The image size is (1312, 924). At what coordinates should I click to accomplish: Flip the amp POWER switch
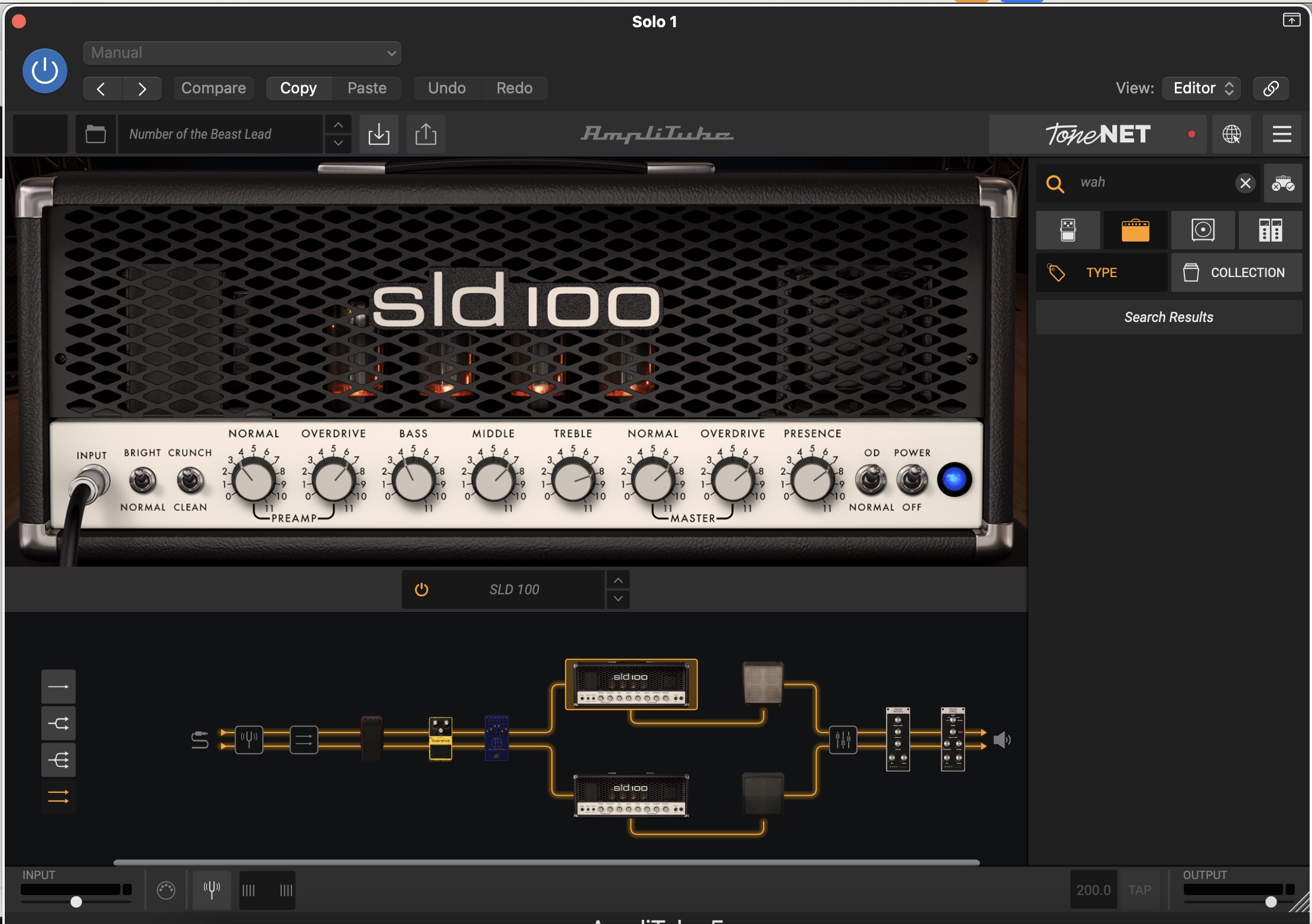coord(912,479)
